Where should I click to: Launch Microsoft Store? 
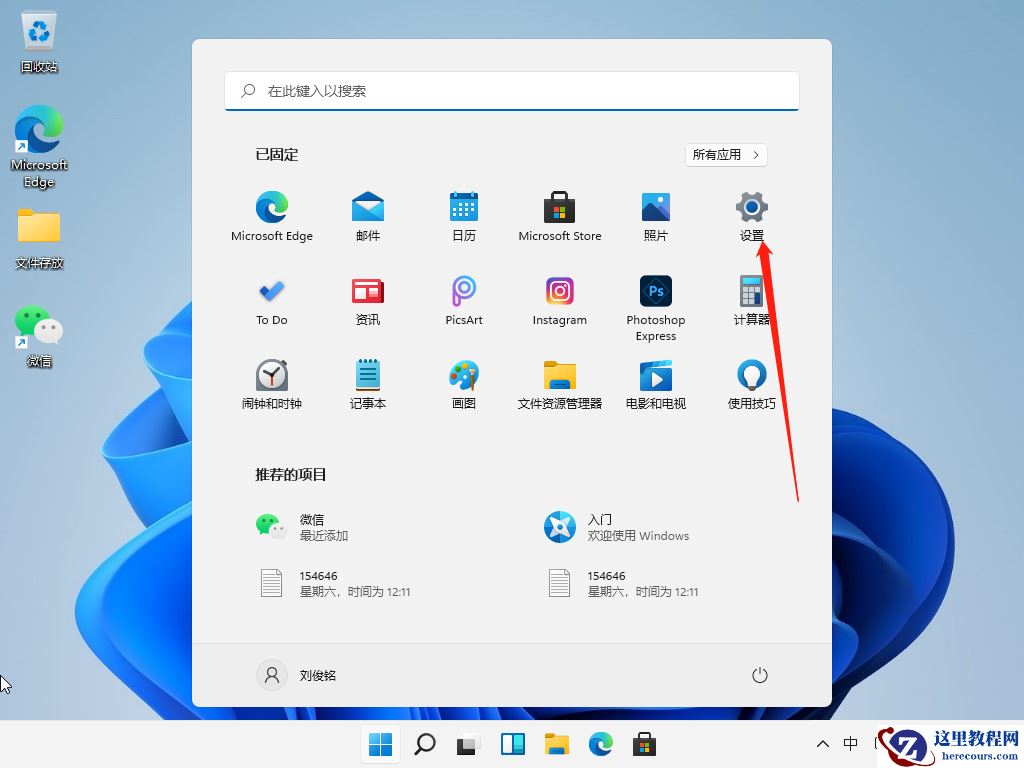(559, 211)
